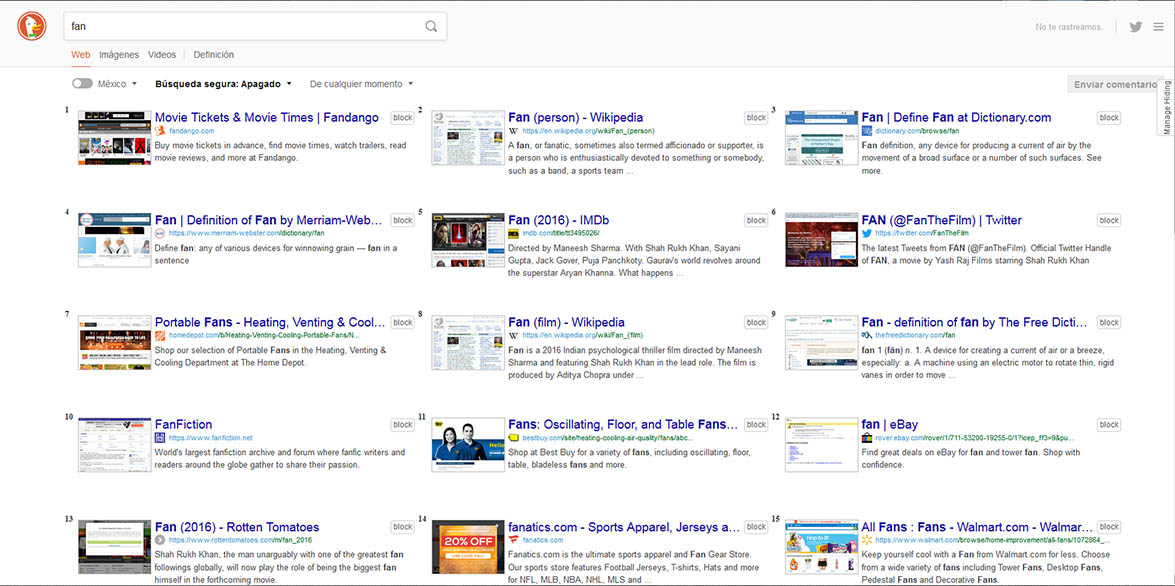
Task: Click the search box containing fan
Action: 256,26
